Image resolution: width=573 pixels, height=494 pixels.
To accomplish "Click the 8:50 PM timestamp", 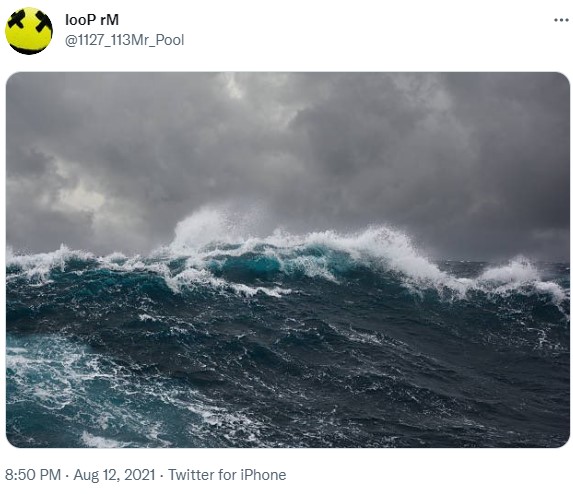I will 33,475.
